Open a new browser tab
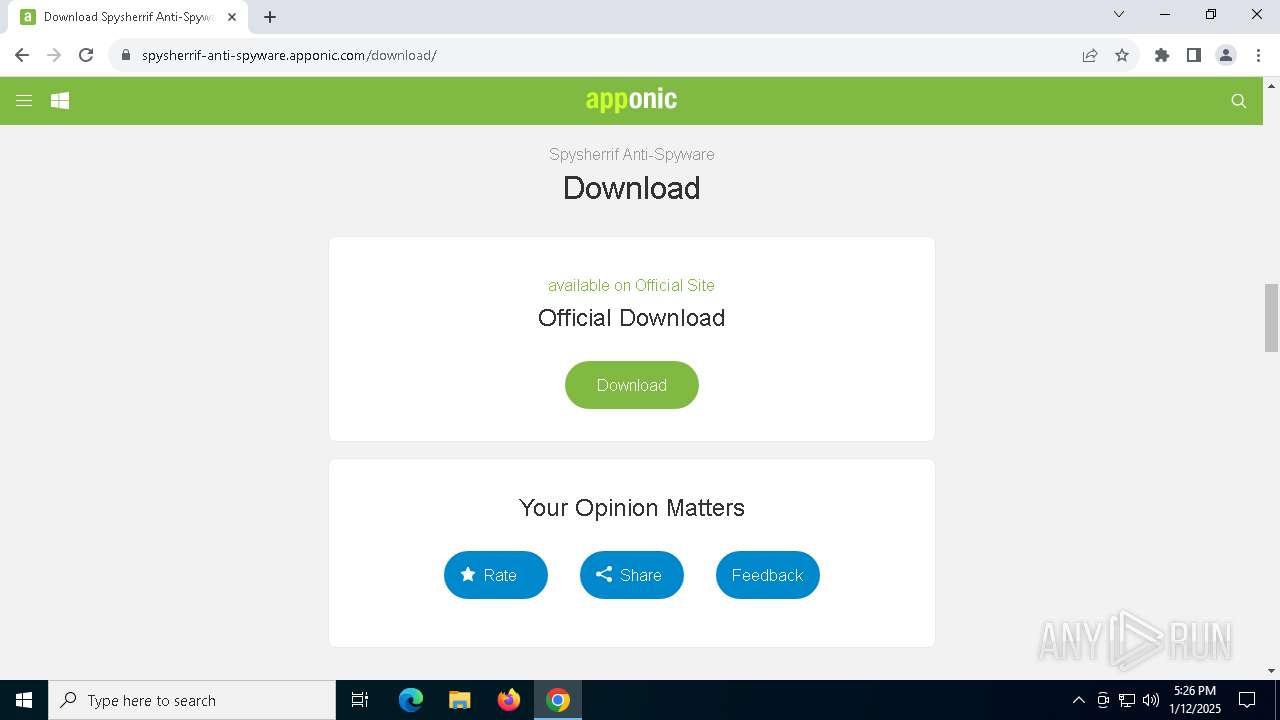1280x720 pixels. click(x=270, y=17)
